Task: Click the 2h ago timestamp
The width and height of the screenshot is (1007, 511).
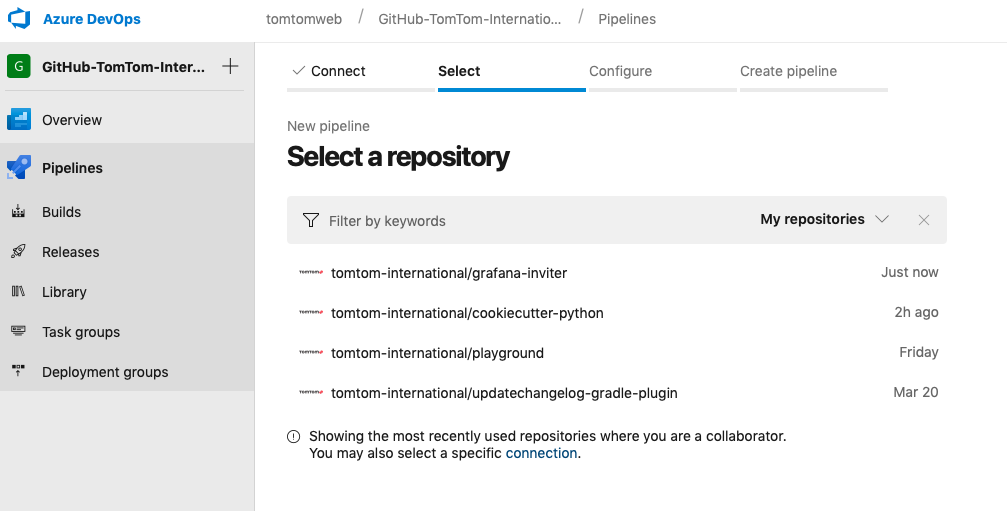Action: coord(916,312)
